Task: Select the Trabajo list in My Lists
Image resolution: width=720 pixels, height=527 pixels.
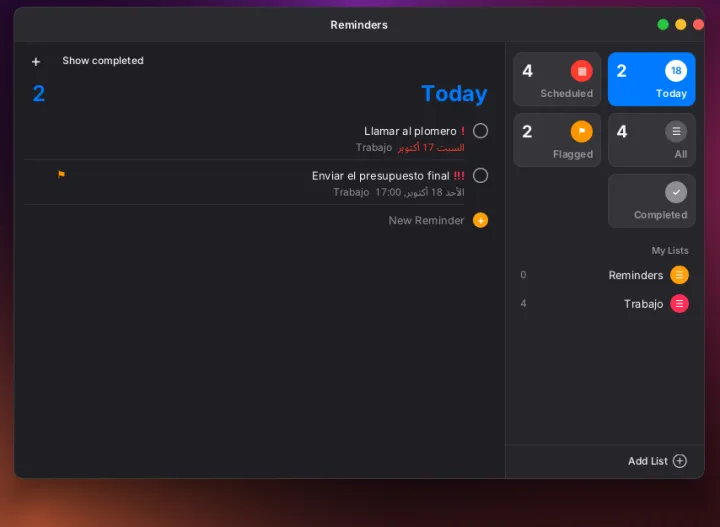Action: (604, 303)
